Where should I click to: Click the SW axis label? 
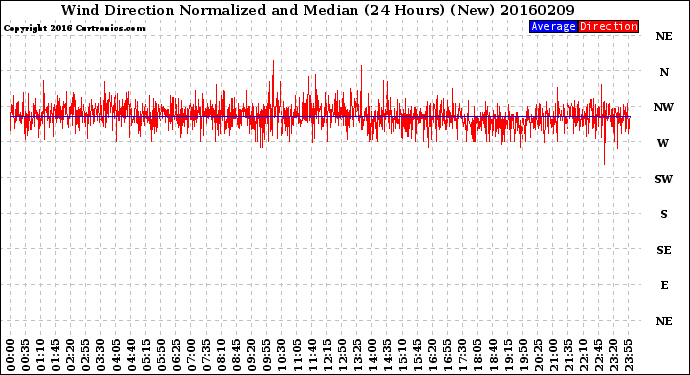tap(664, 179)
